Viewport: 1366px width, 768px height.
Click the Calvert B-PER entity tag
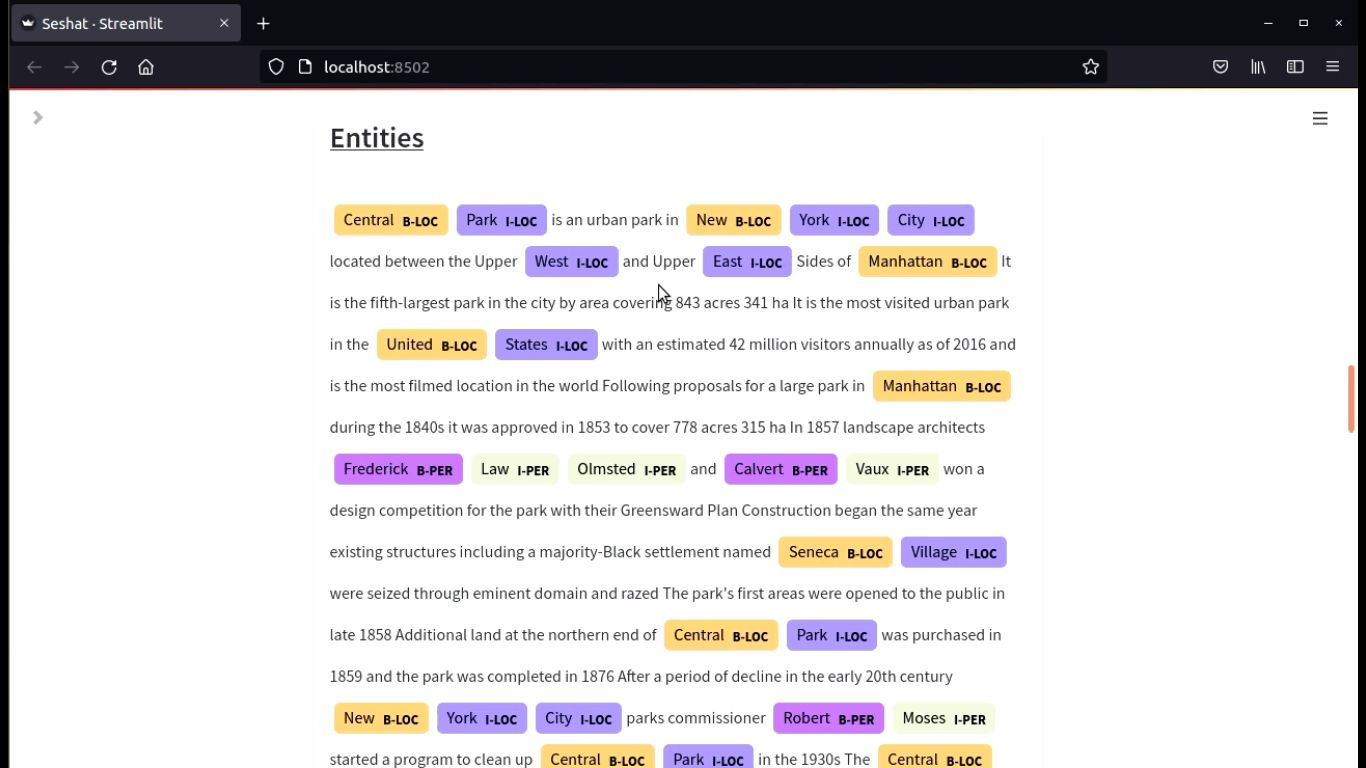781,469
